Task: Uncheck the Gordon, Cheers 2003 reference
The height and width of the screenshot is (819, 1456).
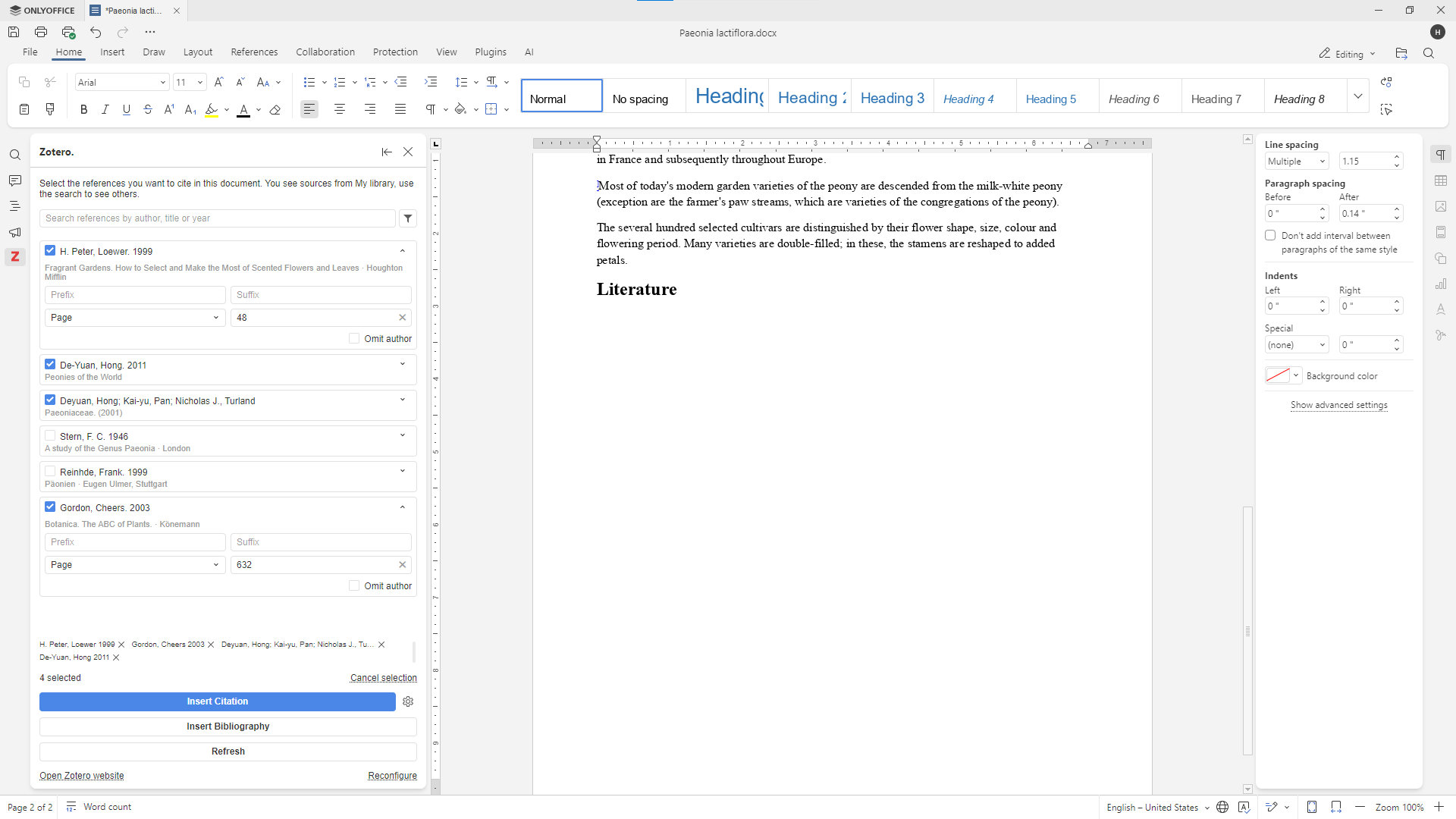Action: click(x=50, y=507)
